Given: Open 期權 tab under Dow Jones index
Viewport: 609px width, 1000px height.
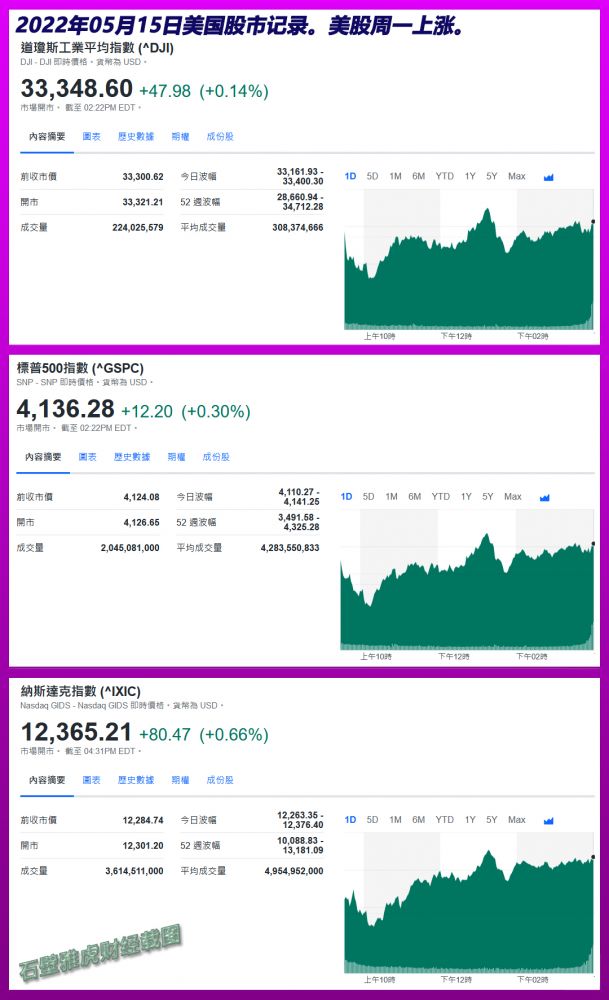Looking at the screenshot, I should (180, 136).
